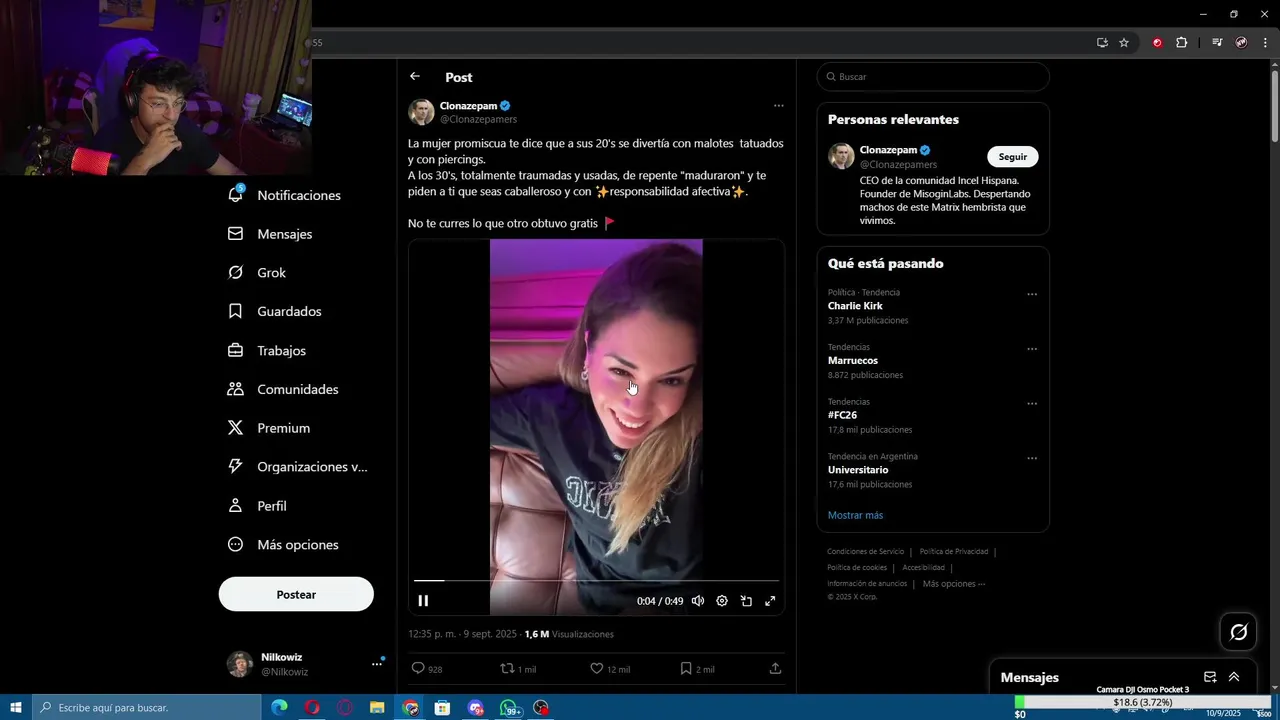Install the app via address bar icon

(1102, 42)
